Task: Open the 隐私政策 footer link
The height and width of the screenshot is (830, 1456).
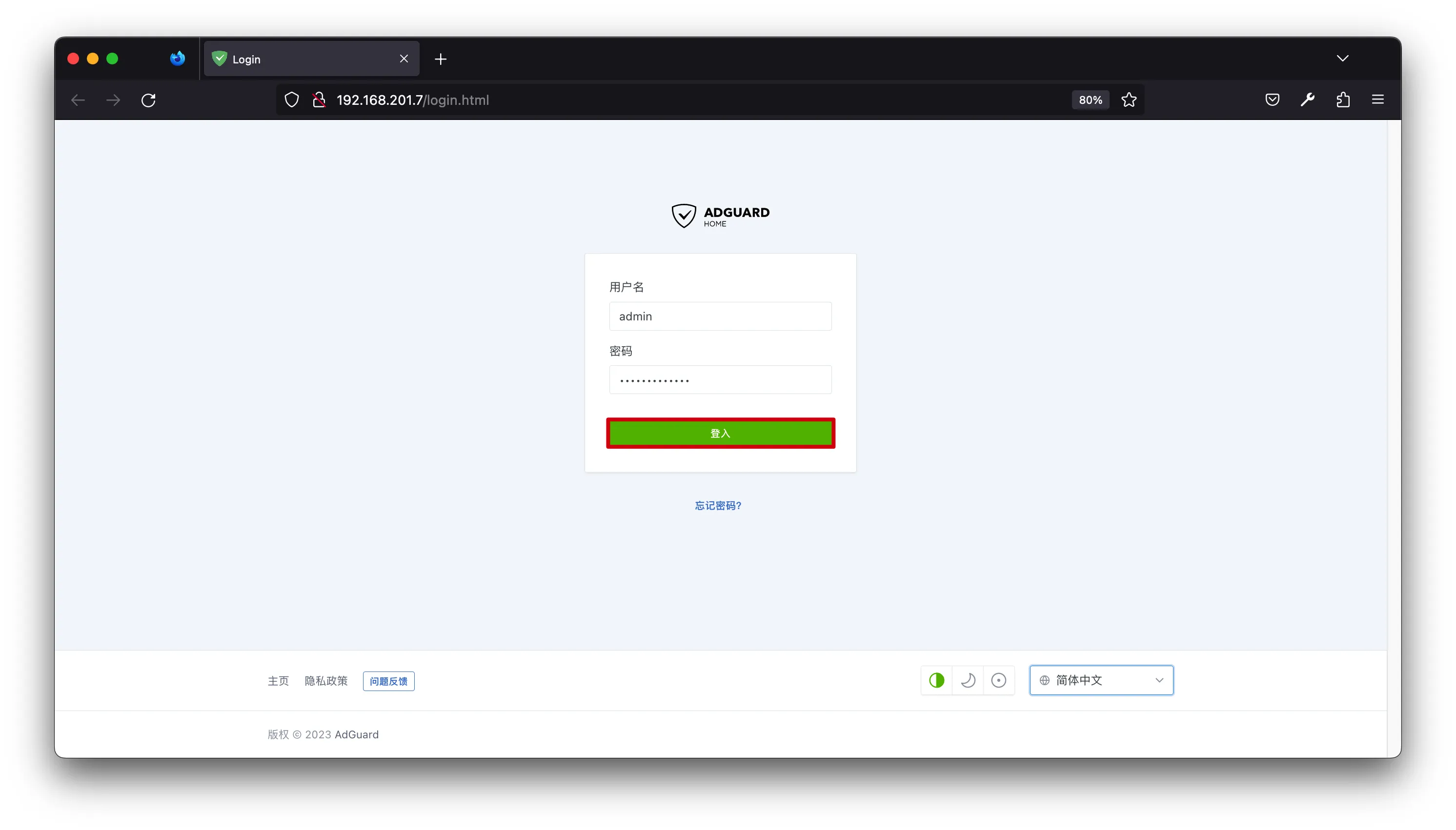Action: tap(325, 681)
